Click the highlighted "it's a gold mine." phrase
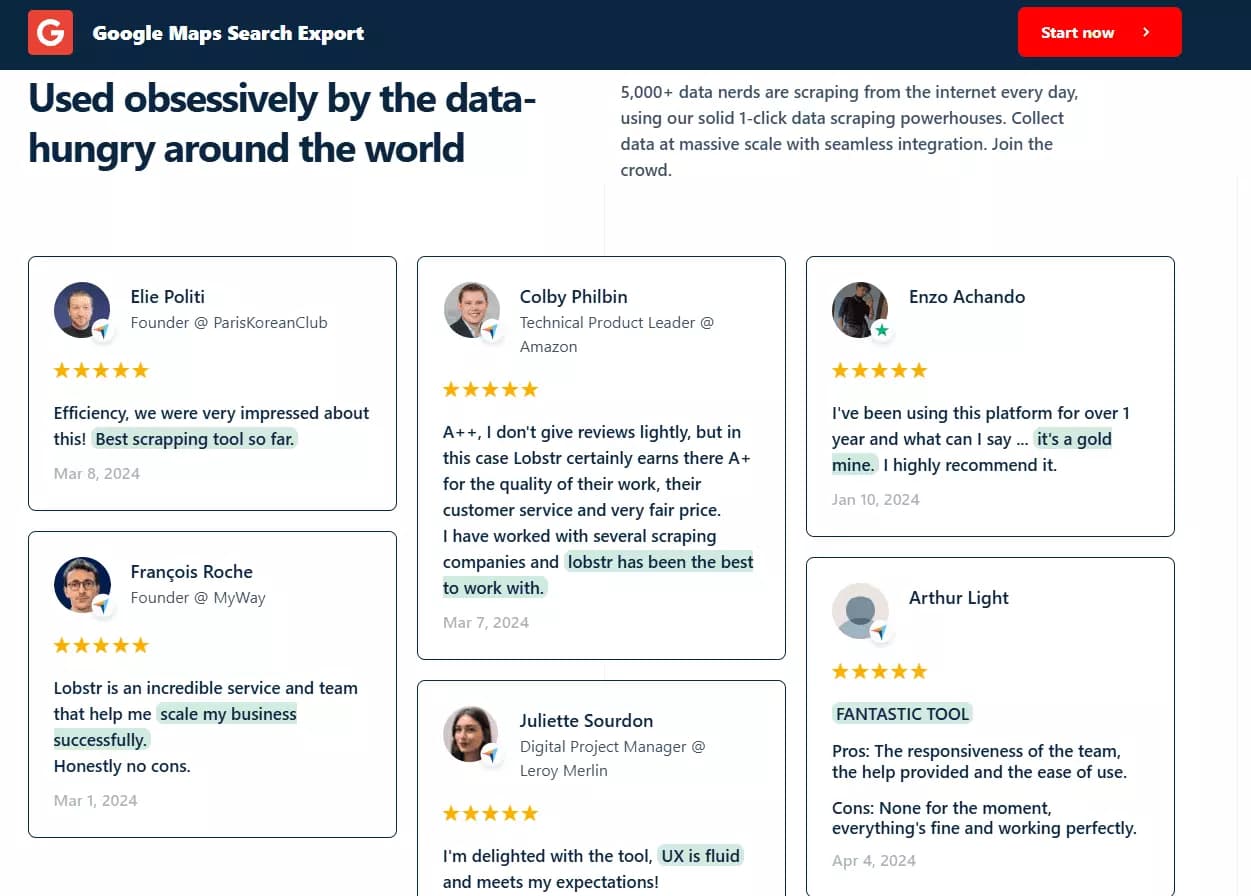 [972, 452]
